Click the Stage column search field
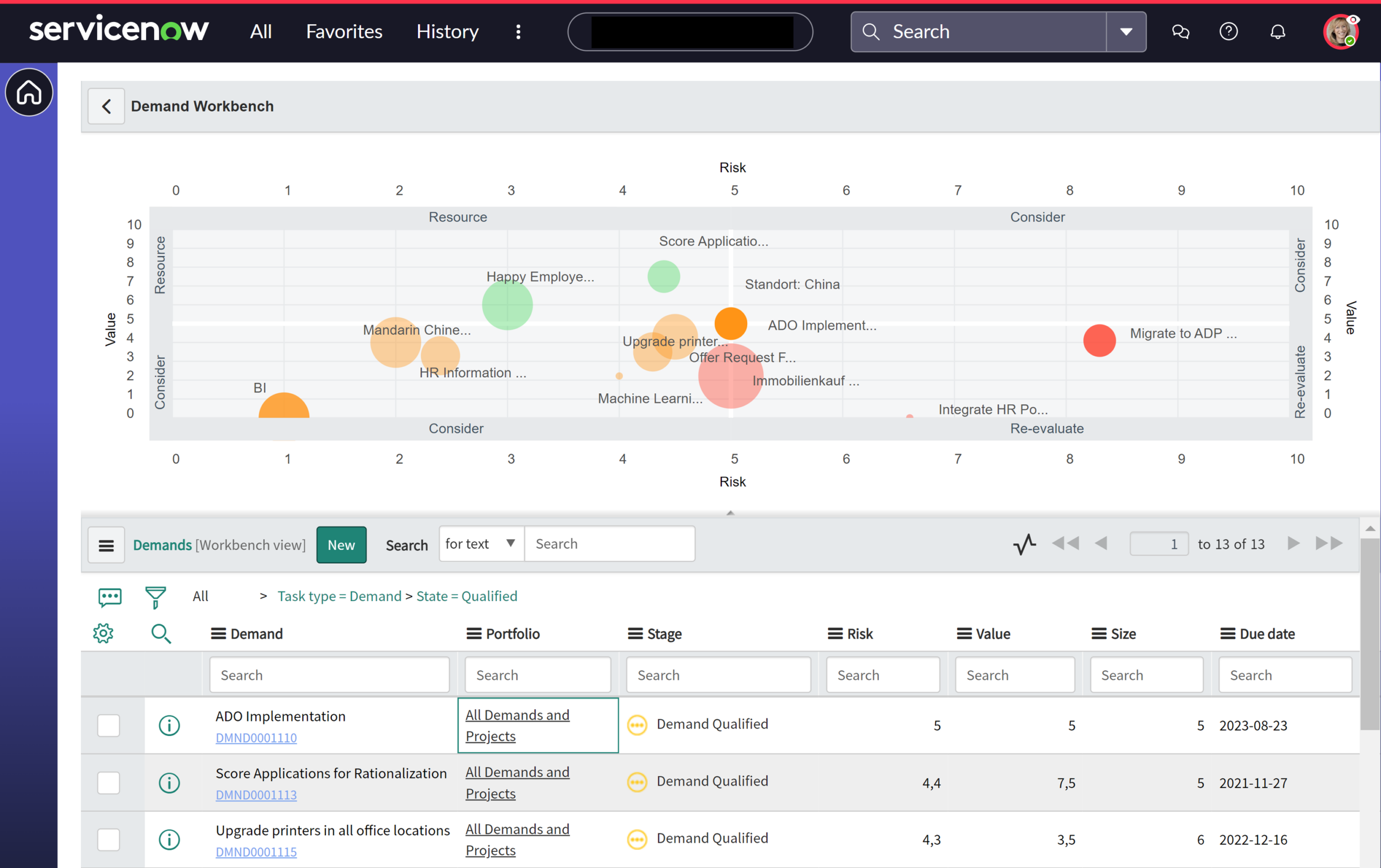Viewport: 1381px width, 868px height. (x=718, y=675)
